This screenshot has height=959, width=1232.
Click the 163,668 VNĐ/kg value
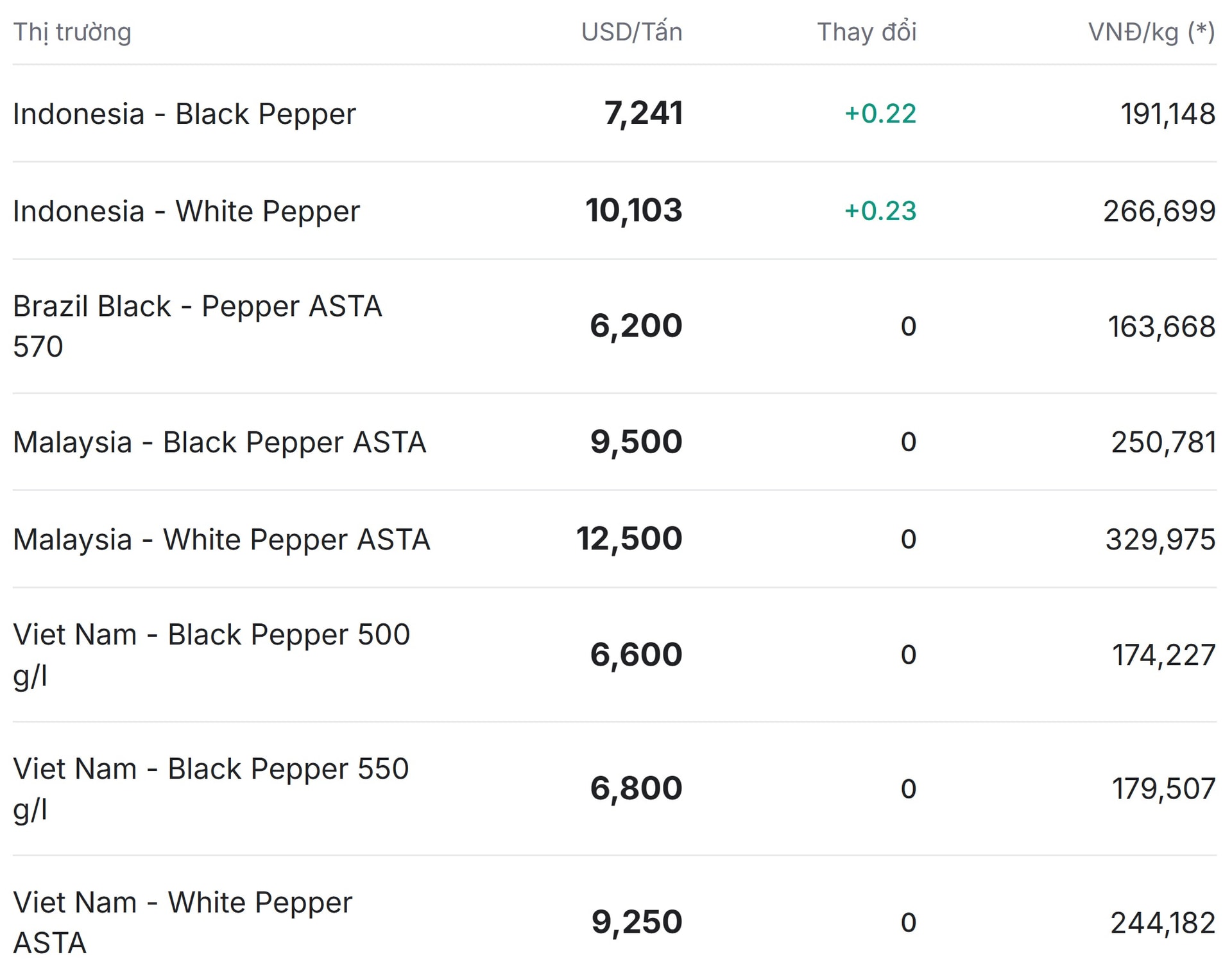point(1161,327)
